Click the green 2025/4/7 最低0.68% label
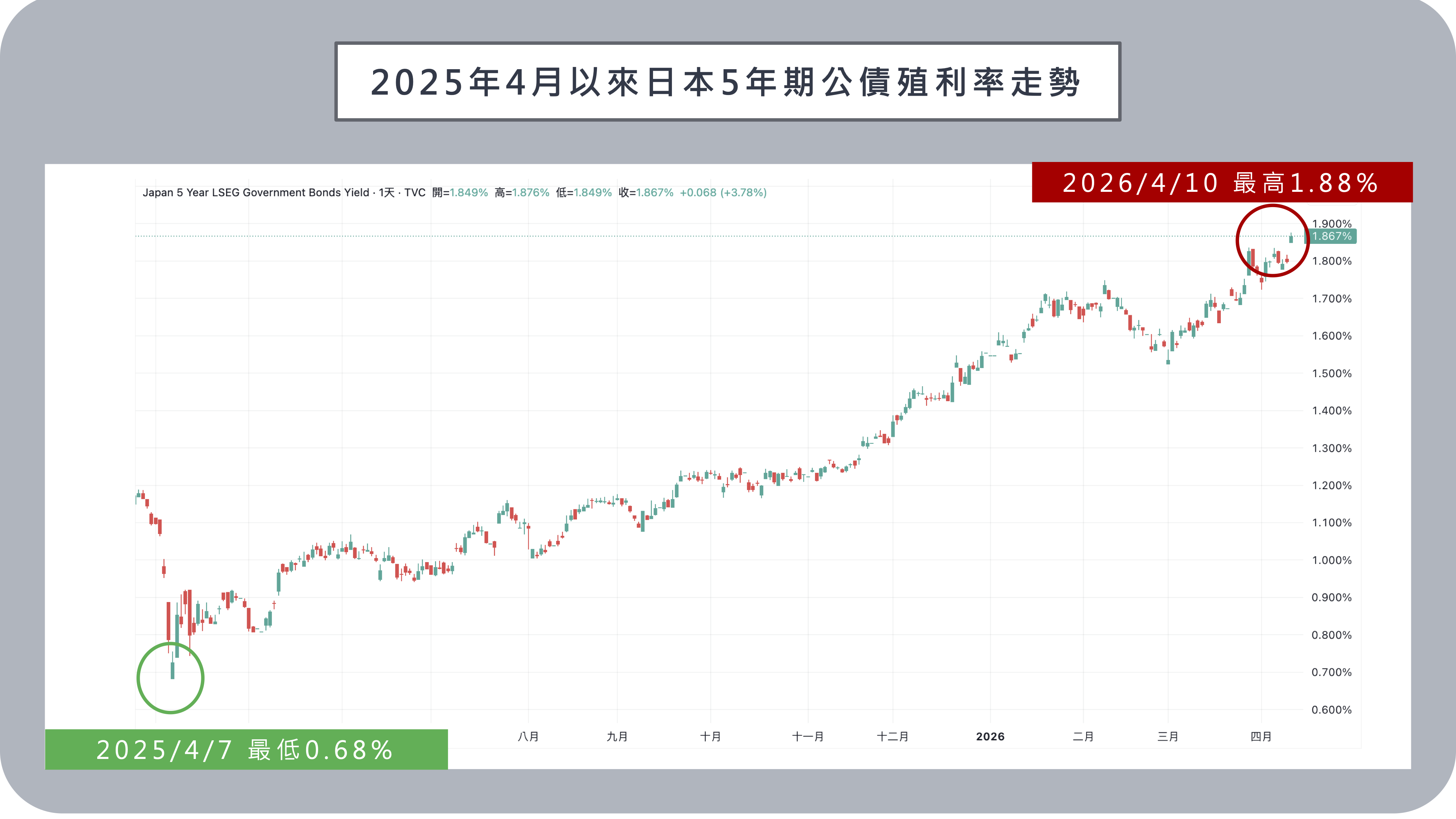 tap(245, 749)
